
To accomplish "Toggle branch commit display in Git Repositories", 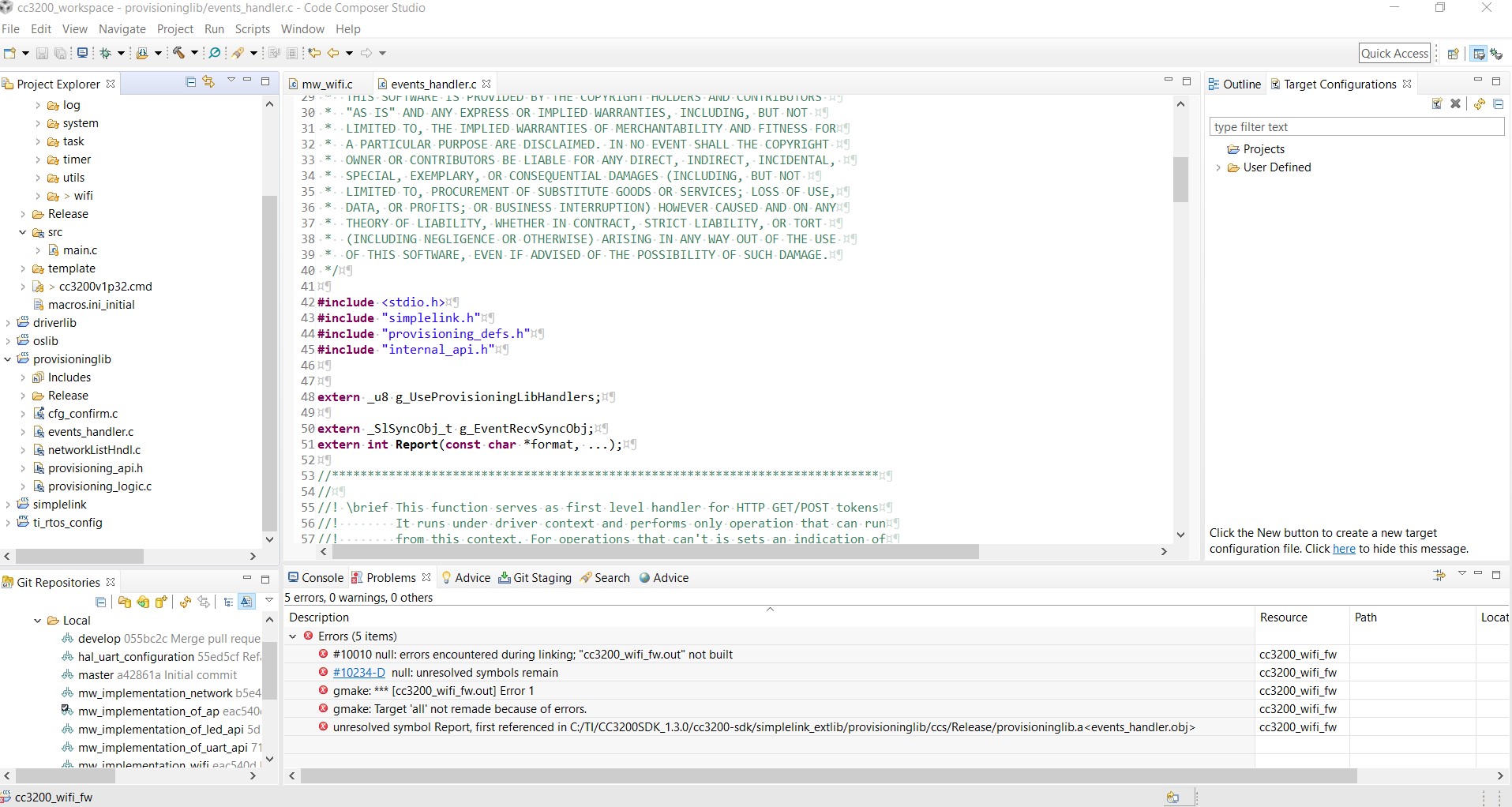I will coord(246,602).
